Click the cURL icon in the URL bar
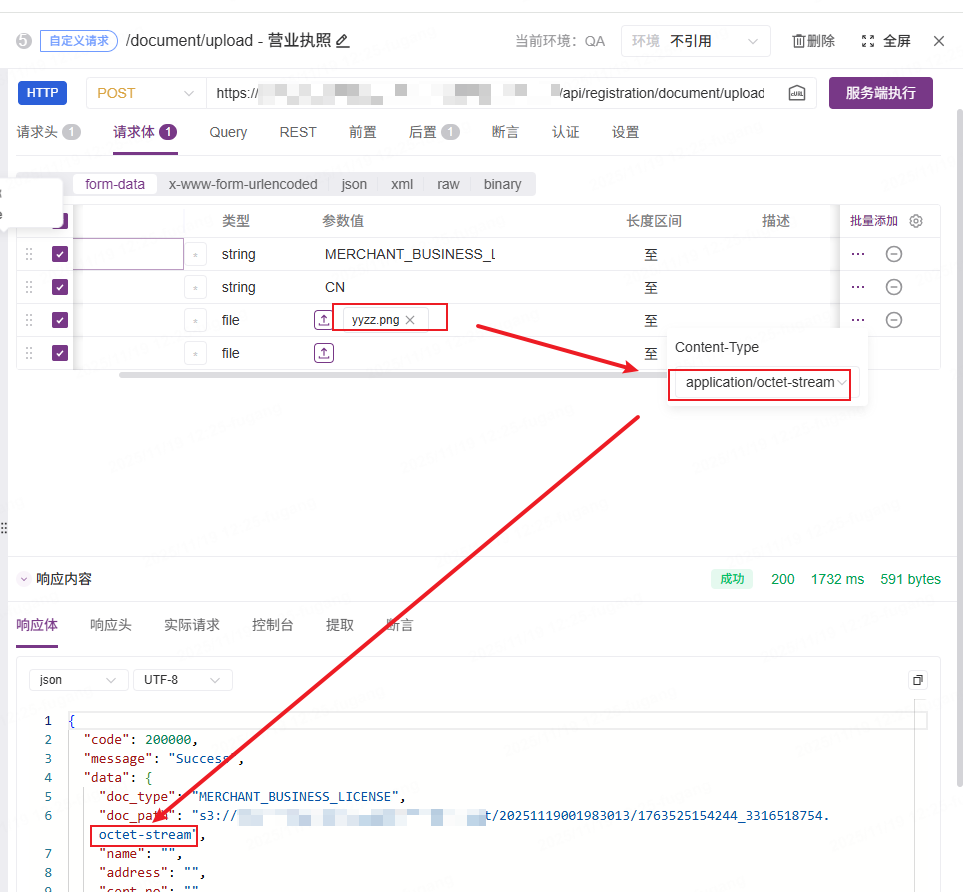 click(x=797, y=93)
